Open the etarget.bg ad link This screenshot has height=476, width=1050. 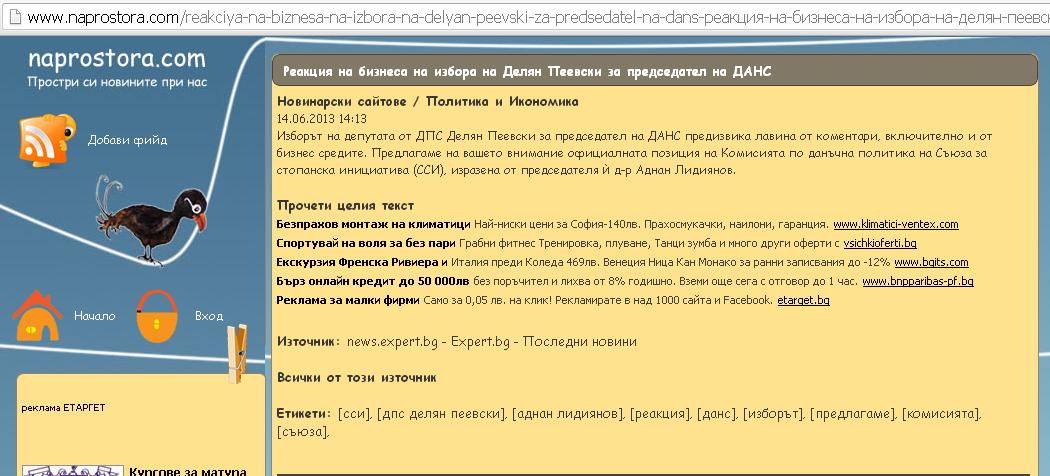click(803, 301)
